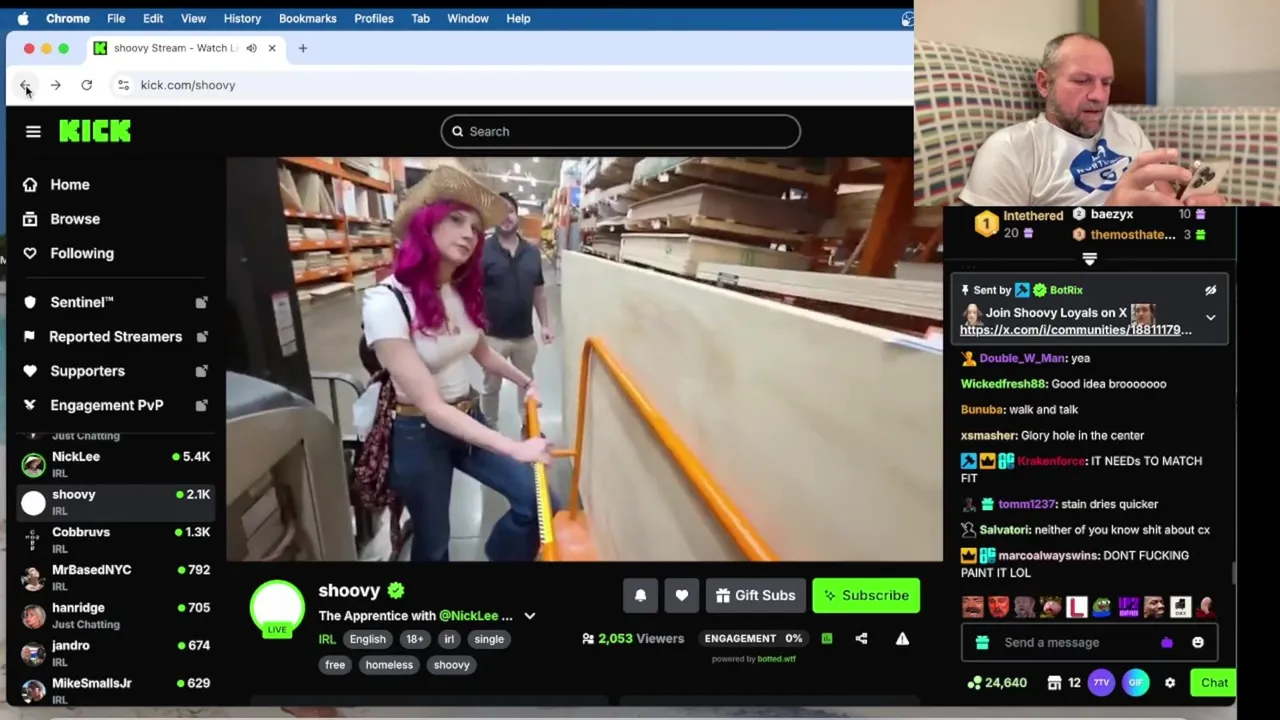Select the homeless tag
The width and height of the screenshot is (1280, 720).
pos(389,665)
